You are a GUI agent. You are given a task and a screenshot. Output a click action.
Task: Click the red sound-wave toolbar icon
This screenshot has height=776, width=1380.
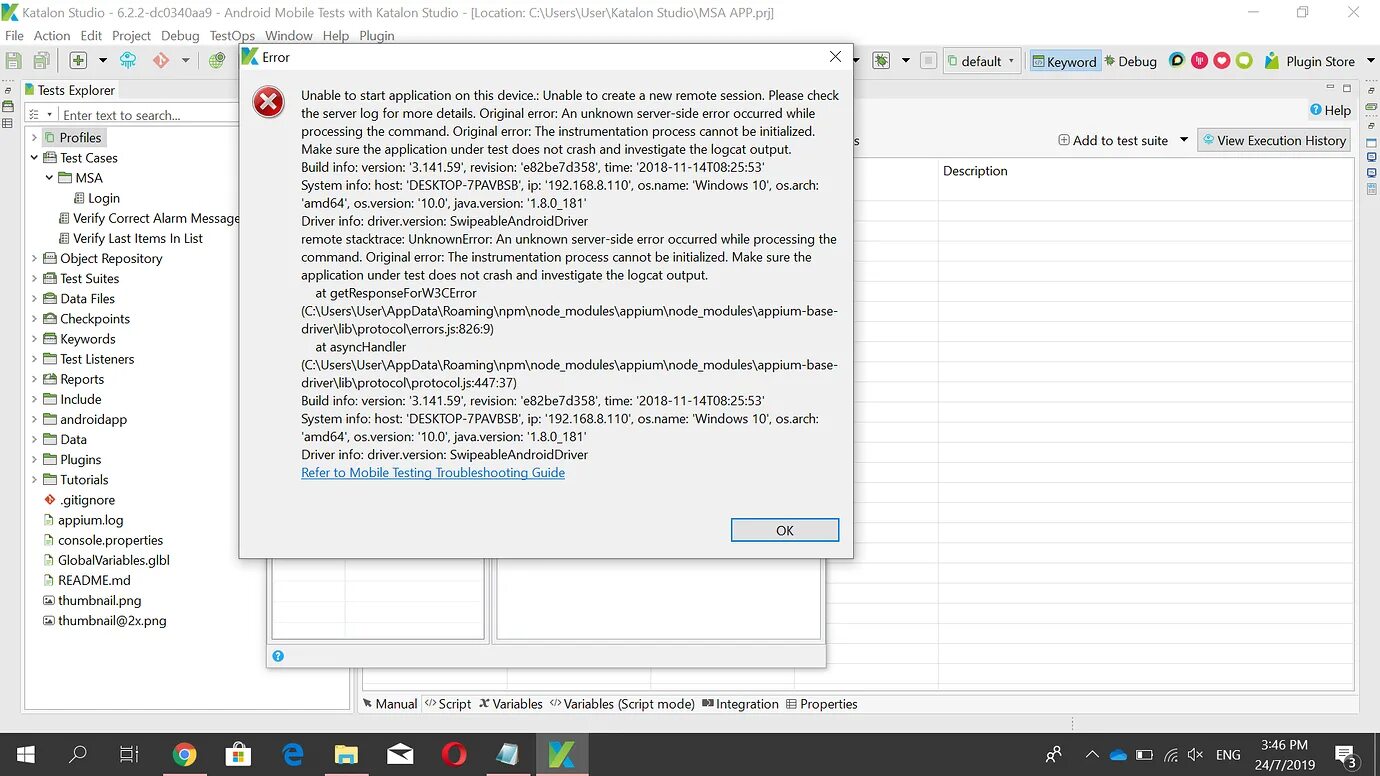pos(1199,61)
